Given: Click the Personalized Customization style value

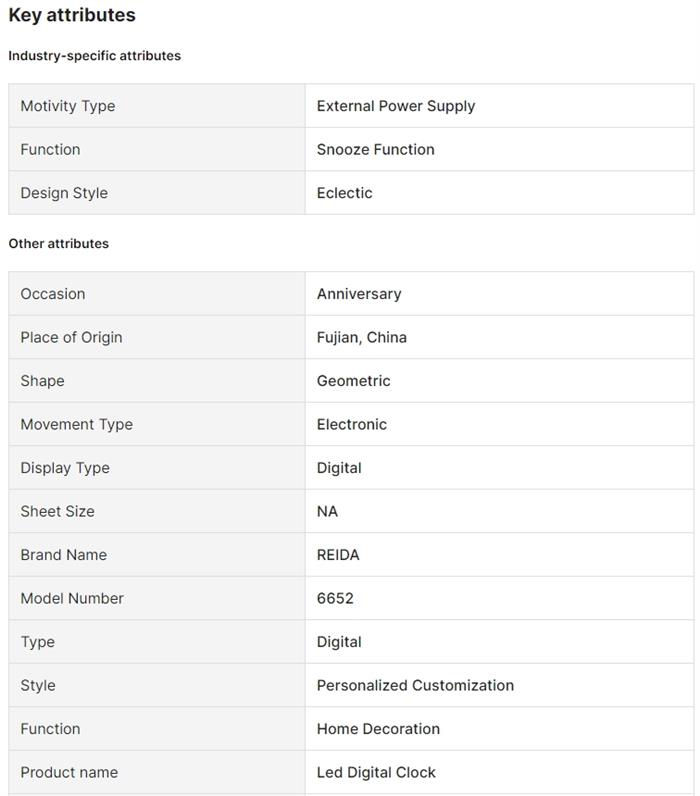Looking at the screenshot, I should point(415,686).
